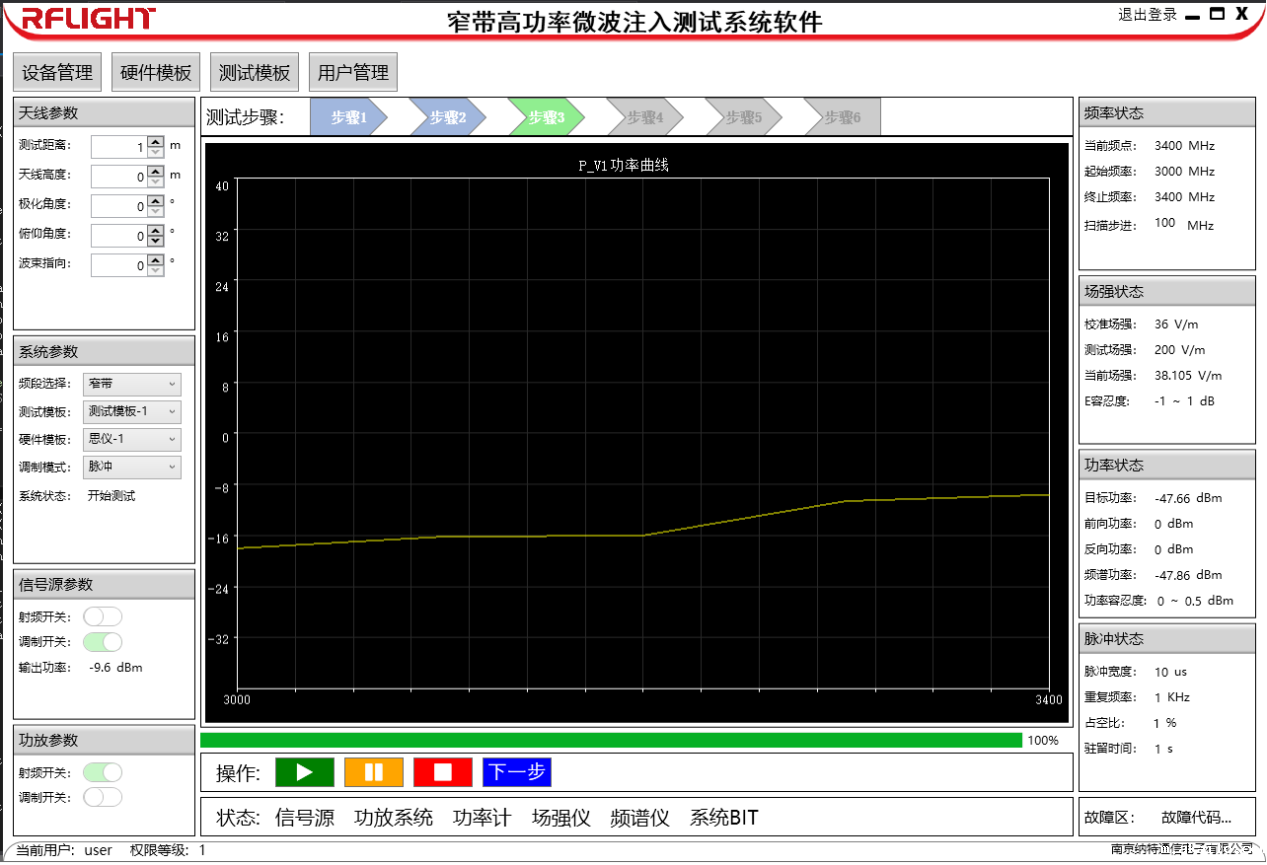Click the blue 下一步 next step button
Viewport: 1267px width, 865px height.
coord(517,772)
